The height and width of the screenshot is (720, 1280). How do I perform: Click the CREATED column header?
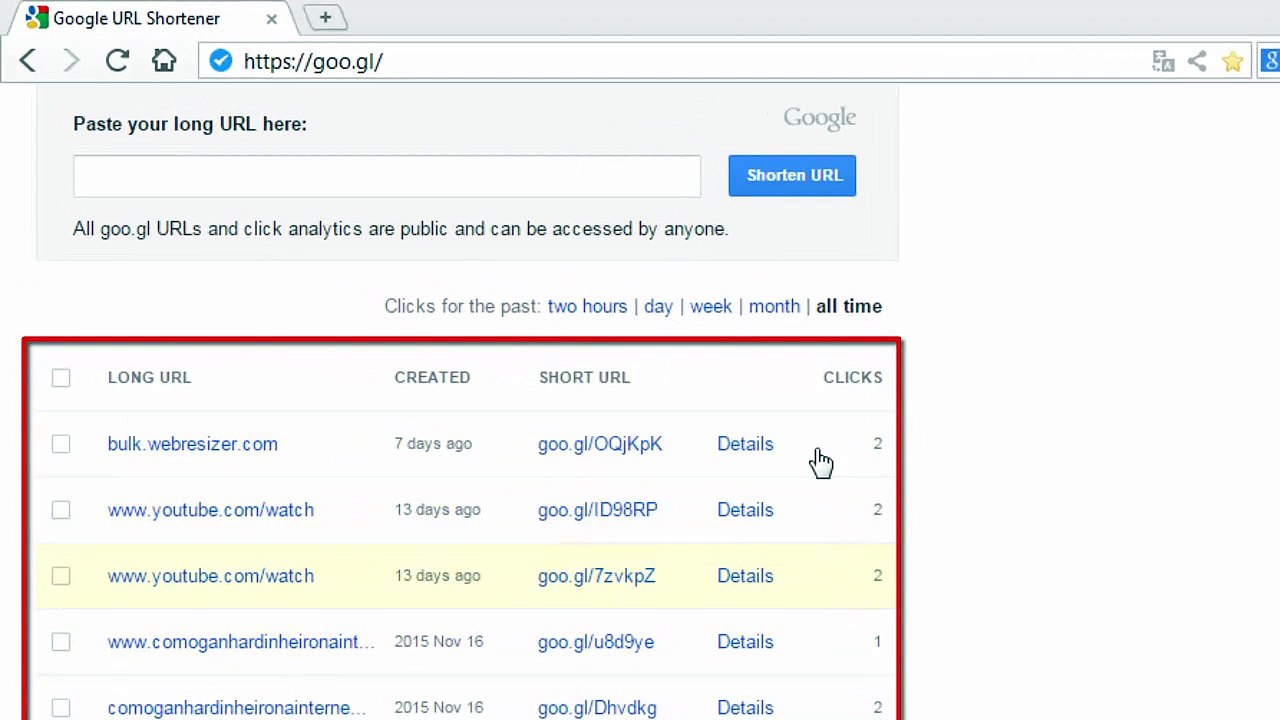pyautogui.click(x=432, y=377)
